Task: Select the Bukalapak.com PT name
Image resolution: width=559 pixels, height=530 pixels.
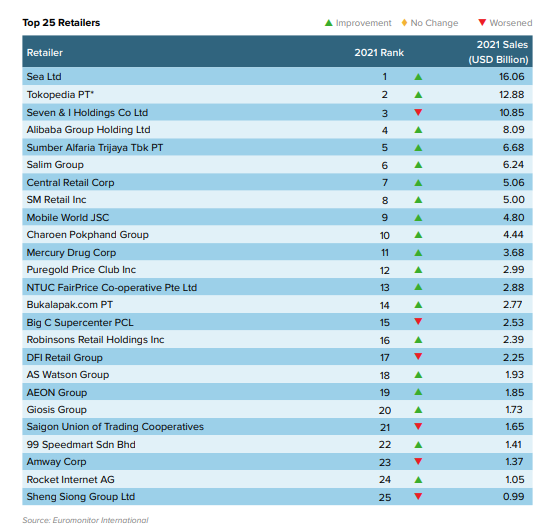Action: 70,305
